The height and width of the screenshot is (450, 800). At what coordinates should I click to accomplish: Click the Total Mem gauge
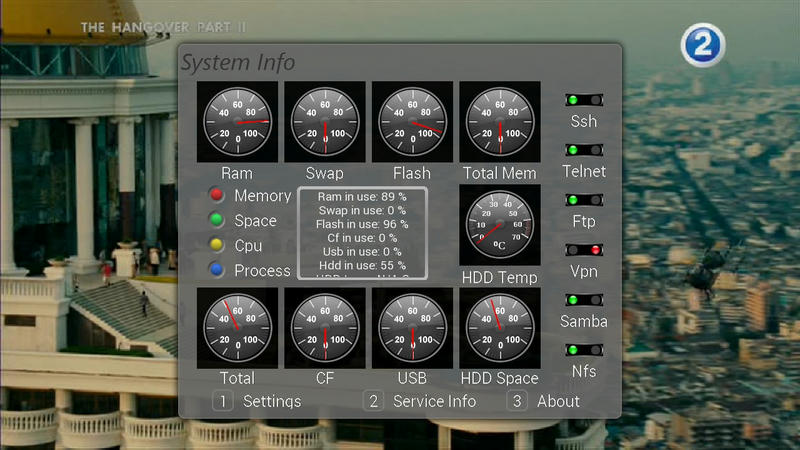500,121
